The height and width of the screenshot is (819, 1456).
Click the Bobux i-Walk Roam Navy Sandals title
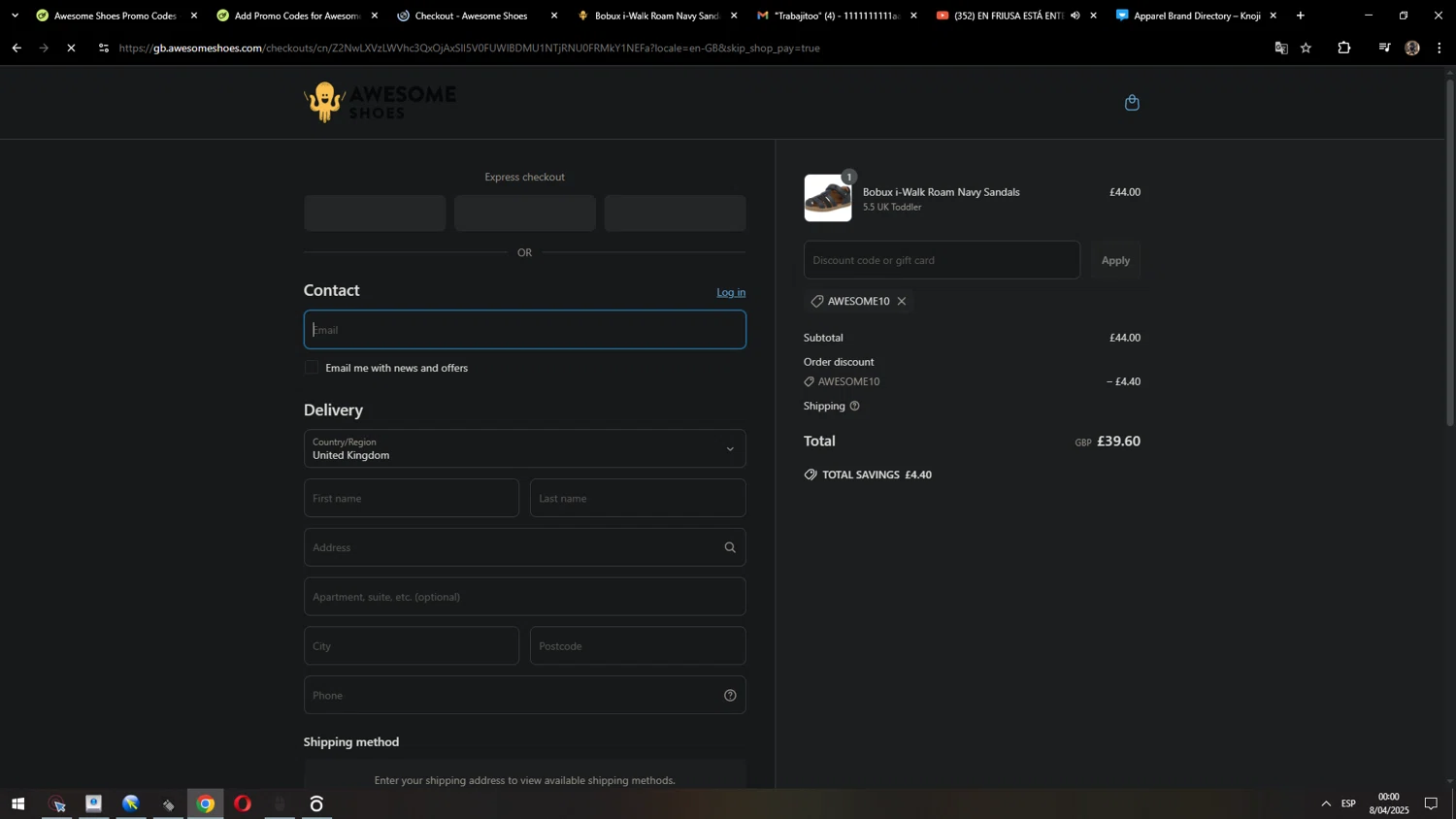coord(942,193)
